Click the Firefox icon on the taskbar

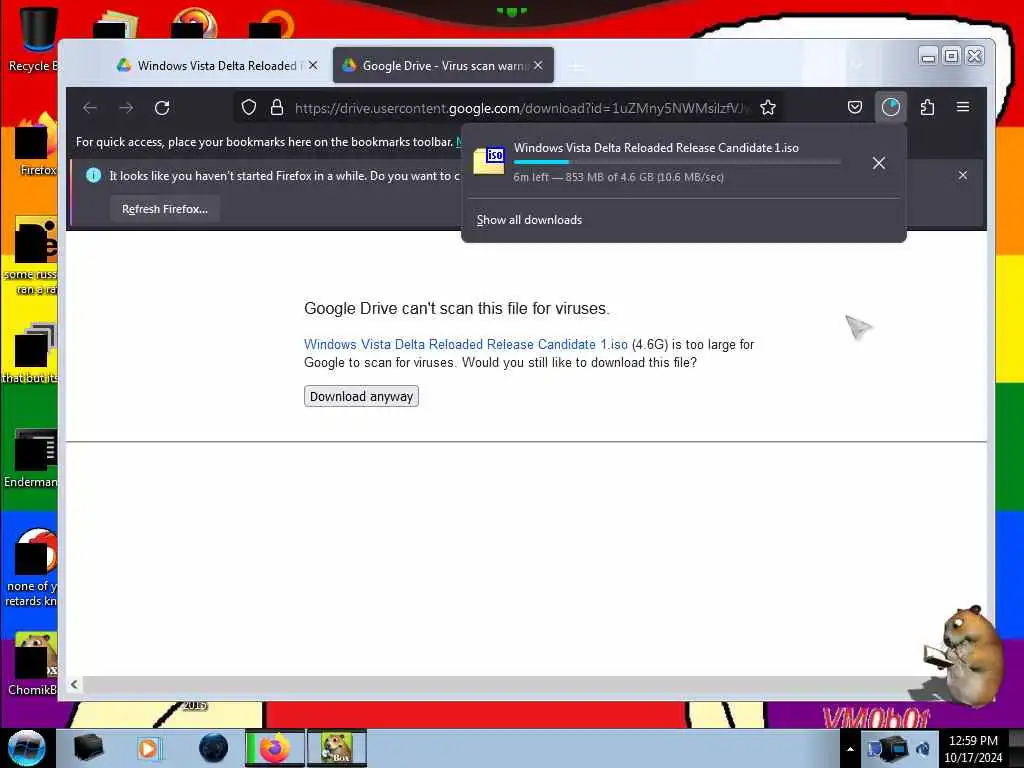[274, 748]
